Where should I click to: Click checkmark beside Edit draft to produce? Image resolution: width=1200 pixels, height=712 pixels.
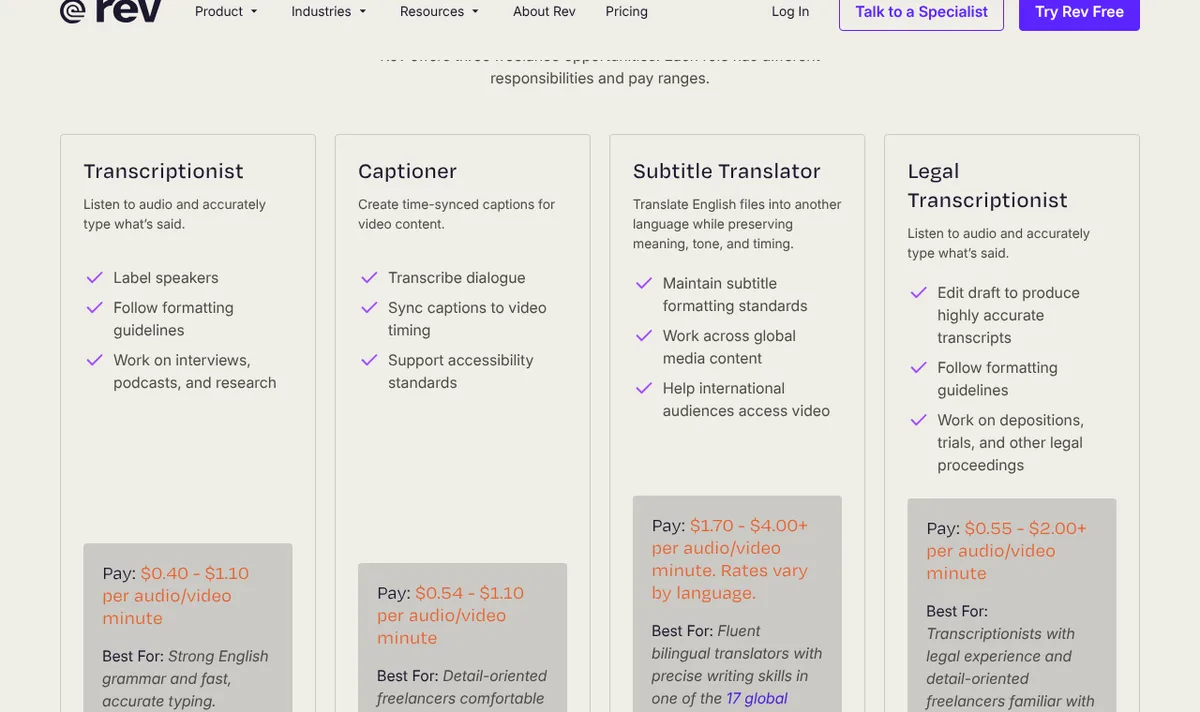(x=919, y=293)
